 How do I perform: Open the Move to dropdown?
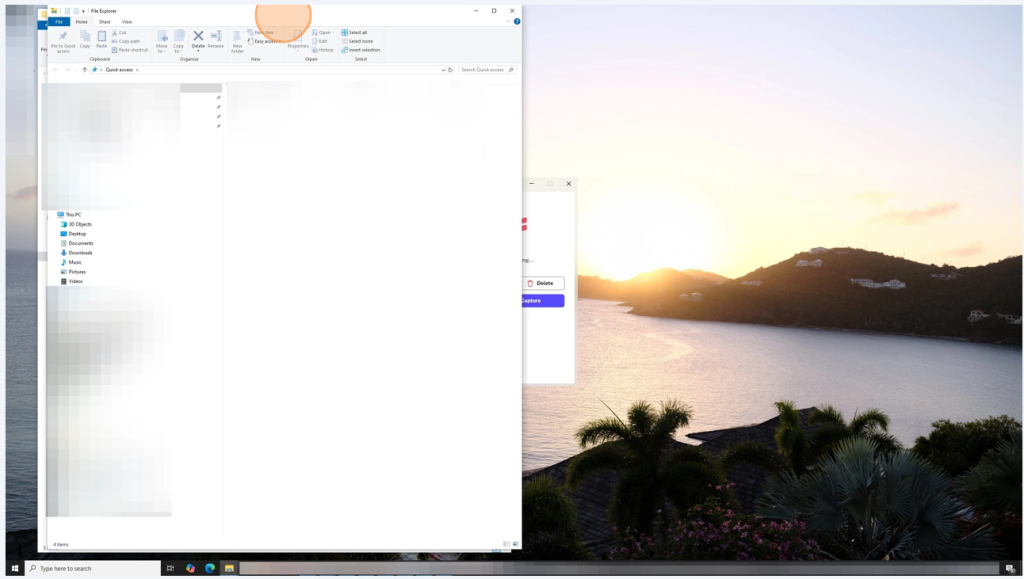click(162, 40)
